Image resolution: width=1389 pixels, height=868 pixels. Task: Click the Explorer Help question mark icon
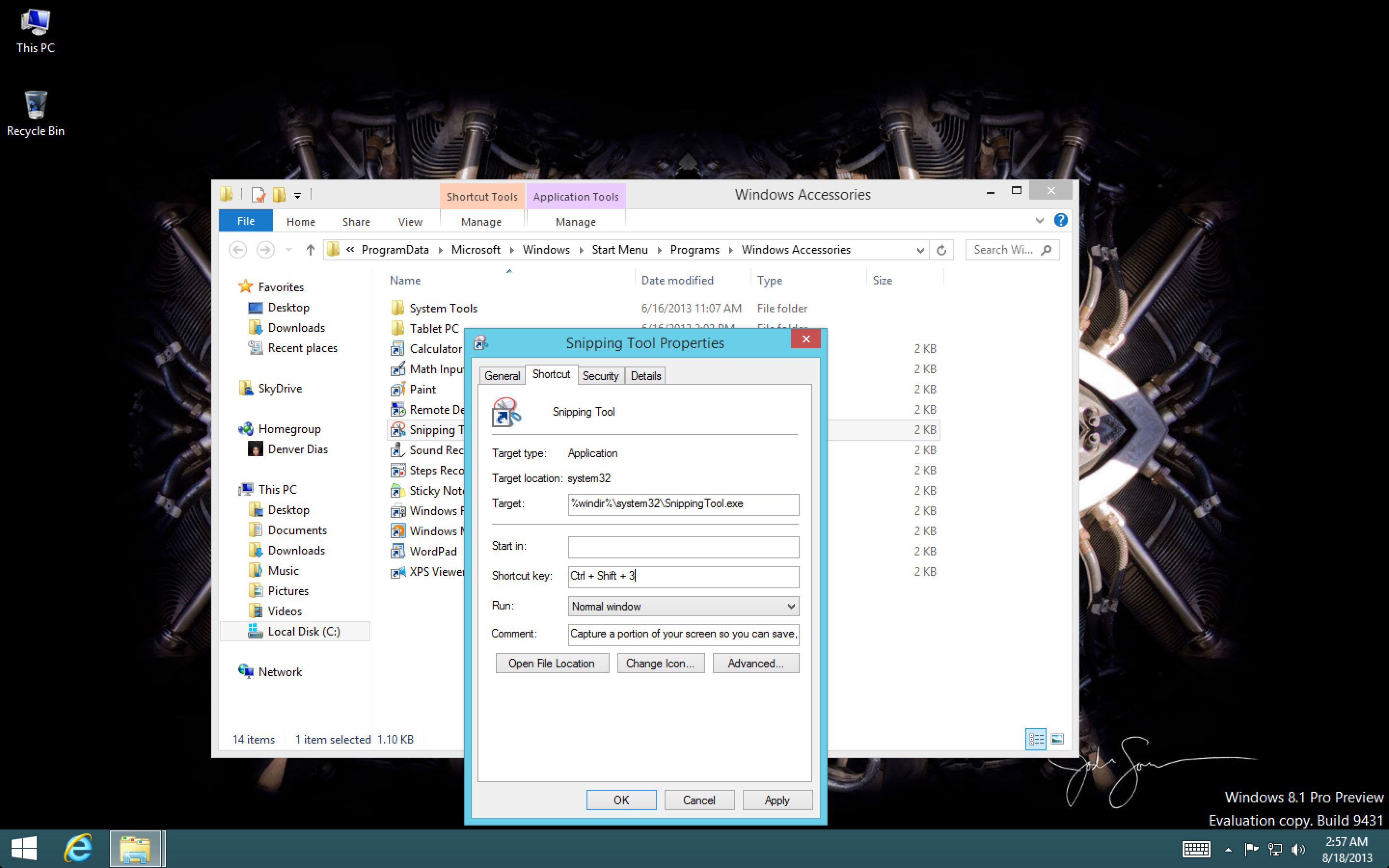[1061, 220]
